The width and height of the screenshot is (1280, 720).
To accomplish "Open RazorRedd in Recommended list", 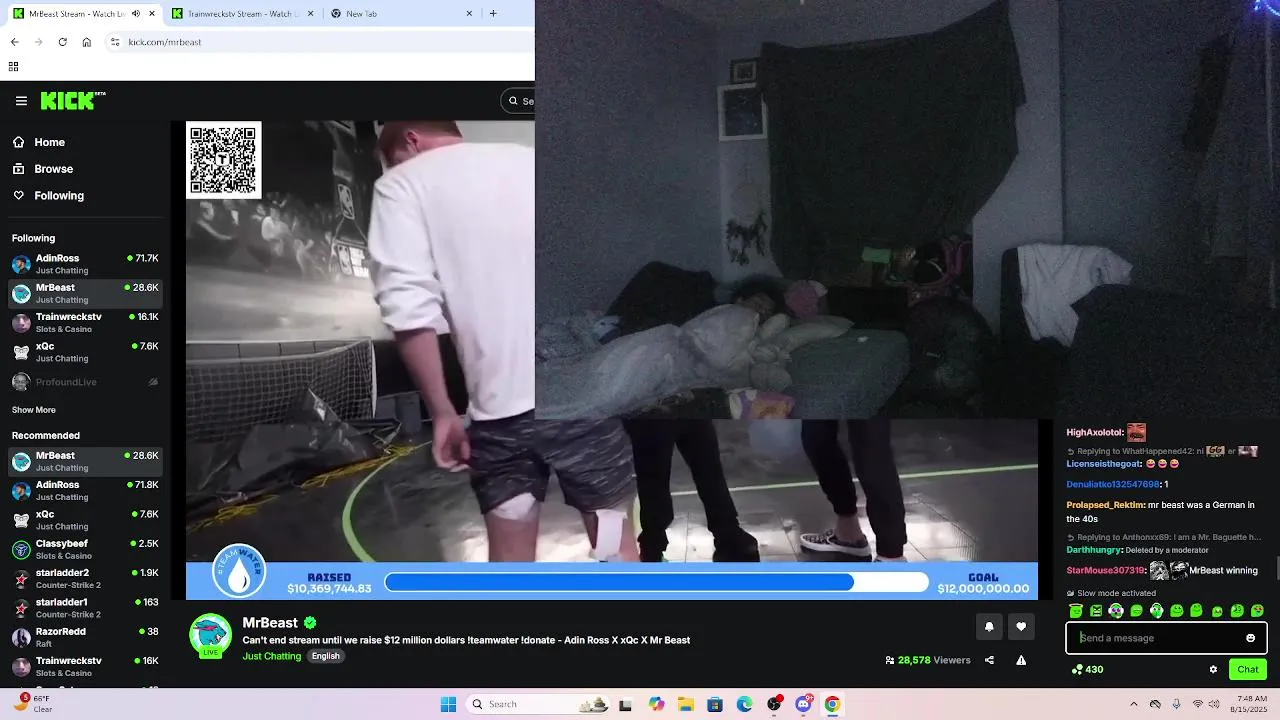I will point(86,637).
